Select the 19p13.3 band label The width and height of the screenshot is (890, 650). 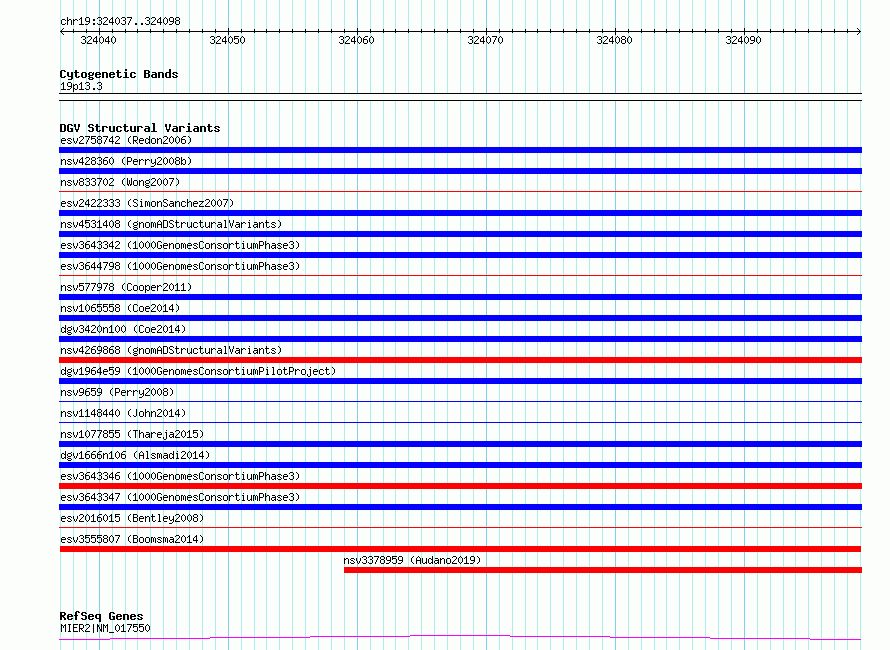81,86
